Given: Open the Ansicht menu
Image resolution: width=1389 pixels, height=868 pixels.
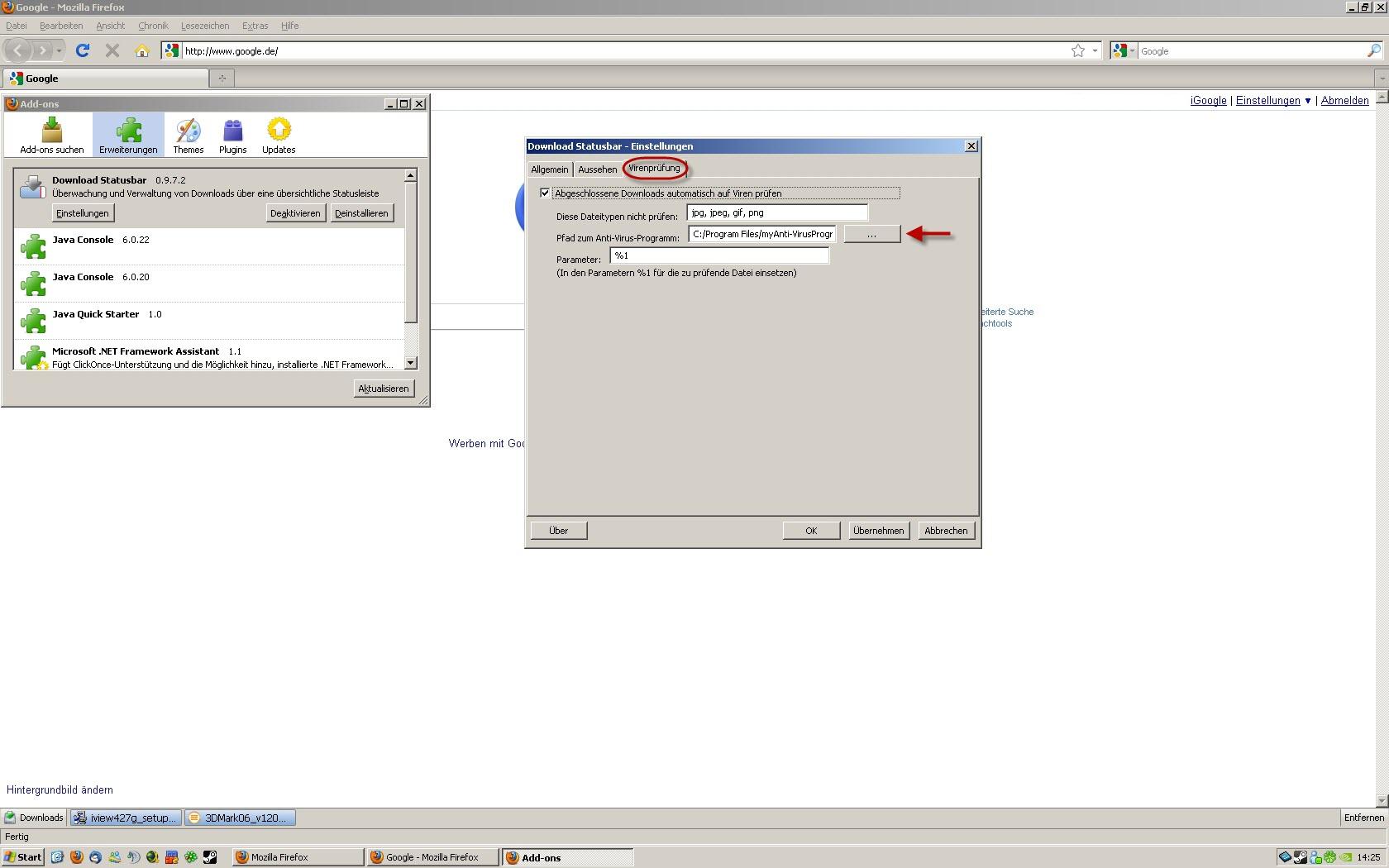Looking at the screenshot, I should click(x=111, y=26).
